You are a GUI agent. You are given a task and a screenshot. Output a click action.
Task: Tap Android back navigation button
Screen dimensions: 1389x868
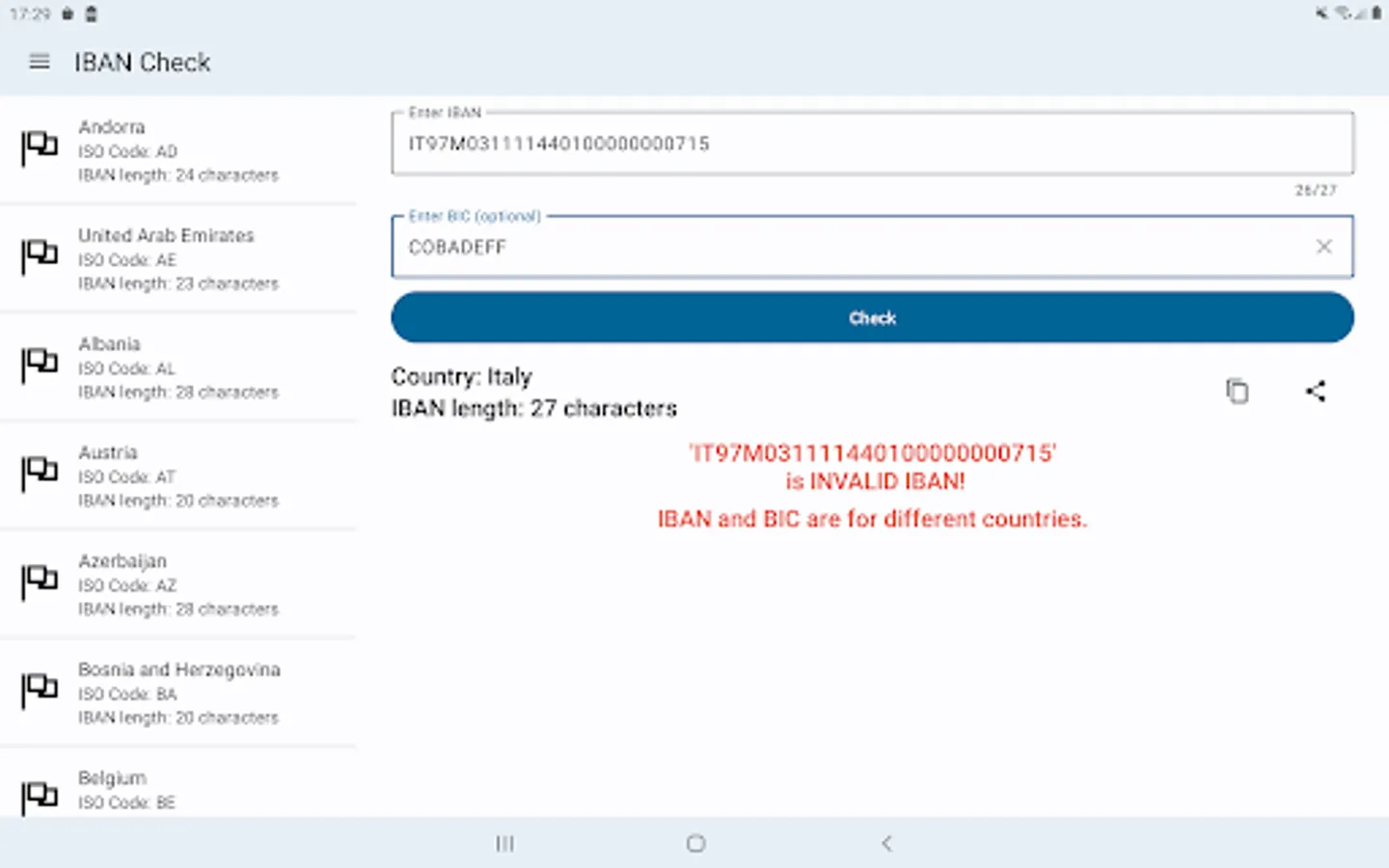(886, 844)
